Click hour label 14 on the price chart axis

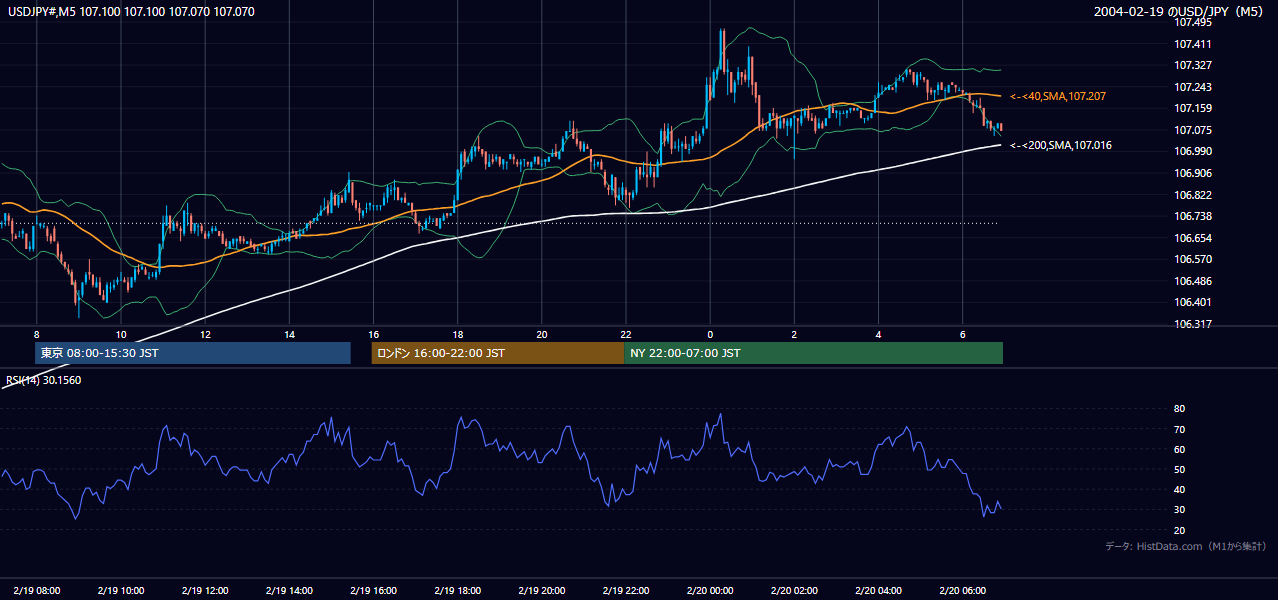289,334
